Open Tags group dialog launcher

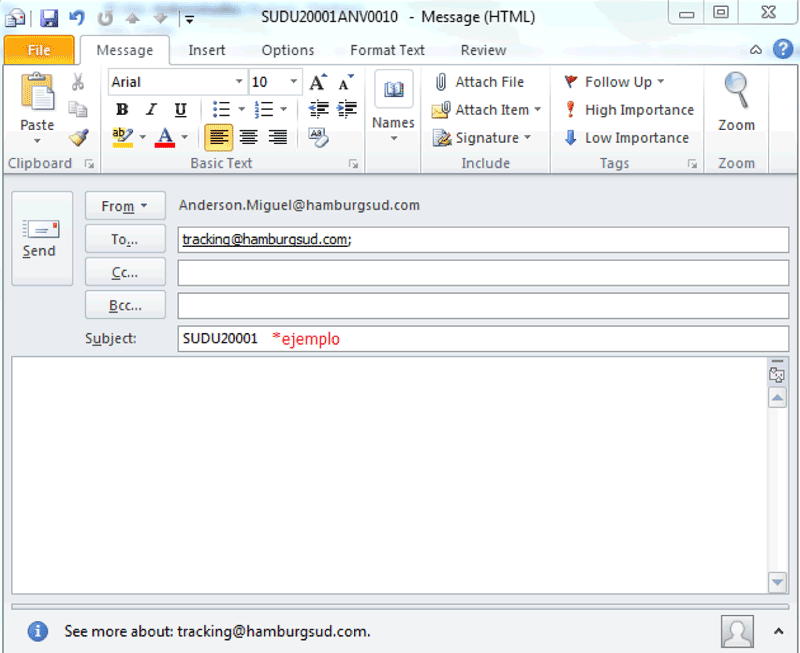pyautogui.click(x=692, y=164)
